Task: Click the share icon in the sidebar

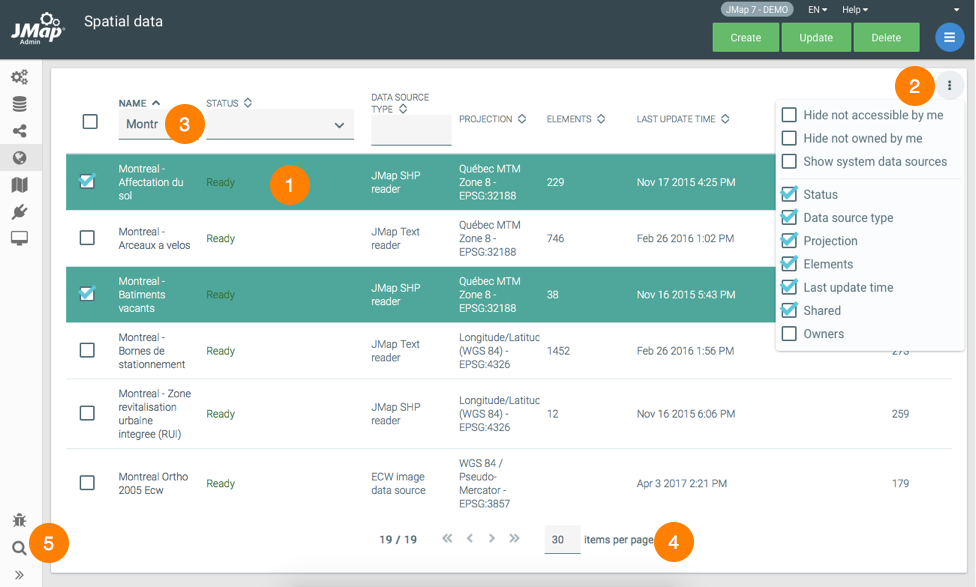Action: [19, 131]
